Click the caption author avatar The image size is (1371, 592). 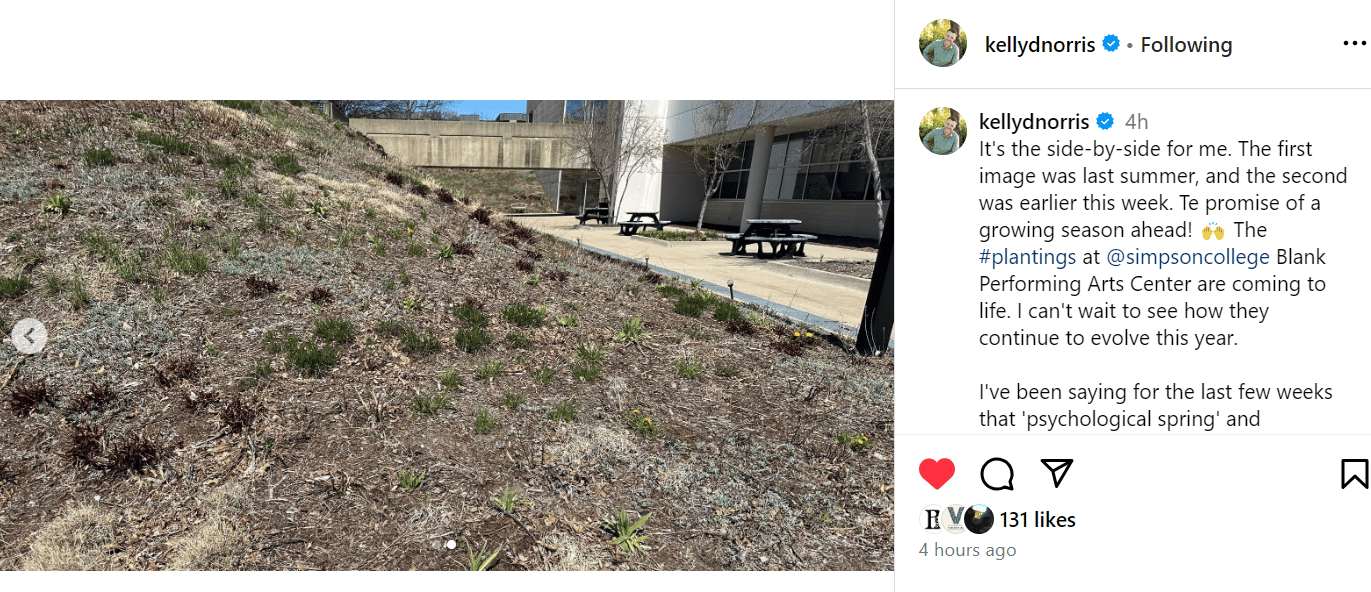coord(943,131)
